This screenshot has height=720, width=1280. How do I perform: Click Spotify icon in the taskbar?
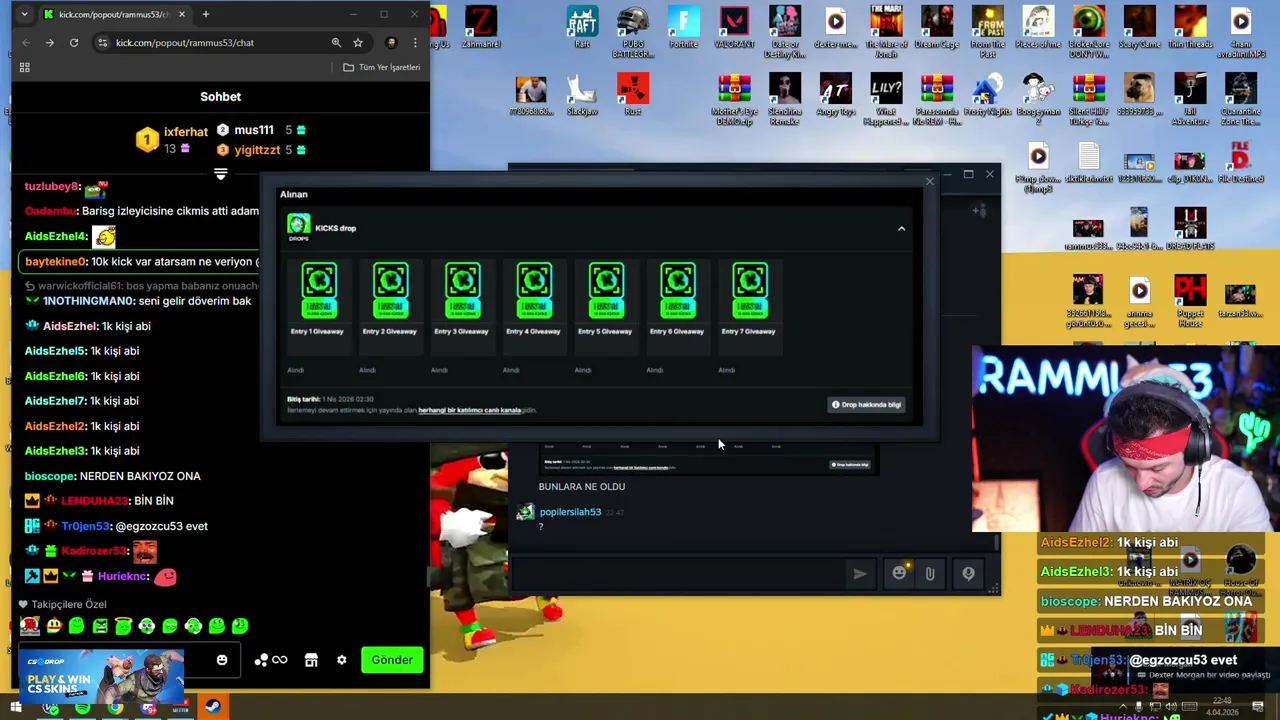click(x=82, y=708)
